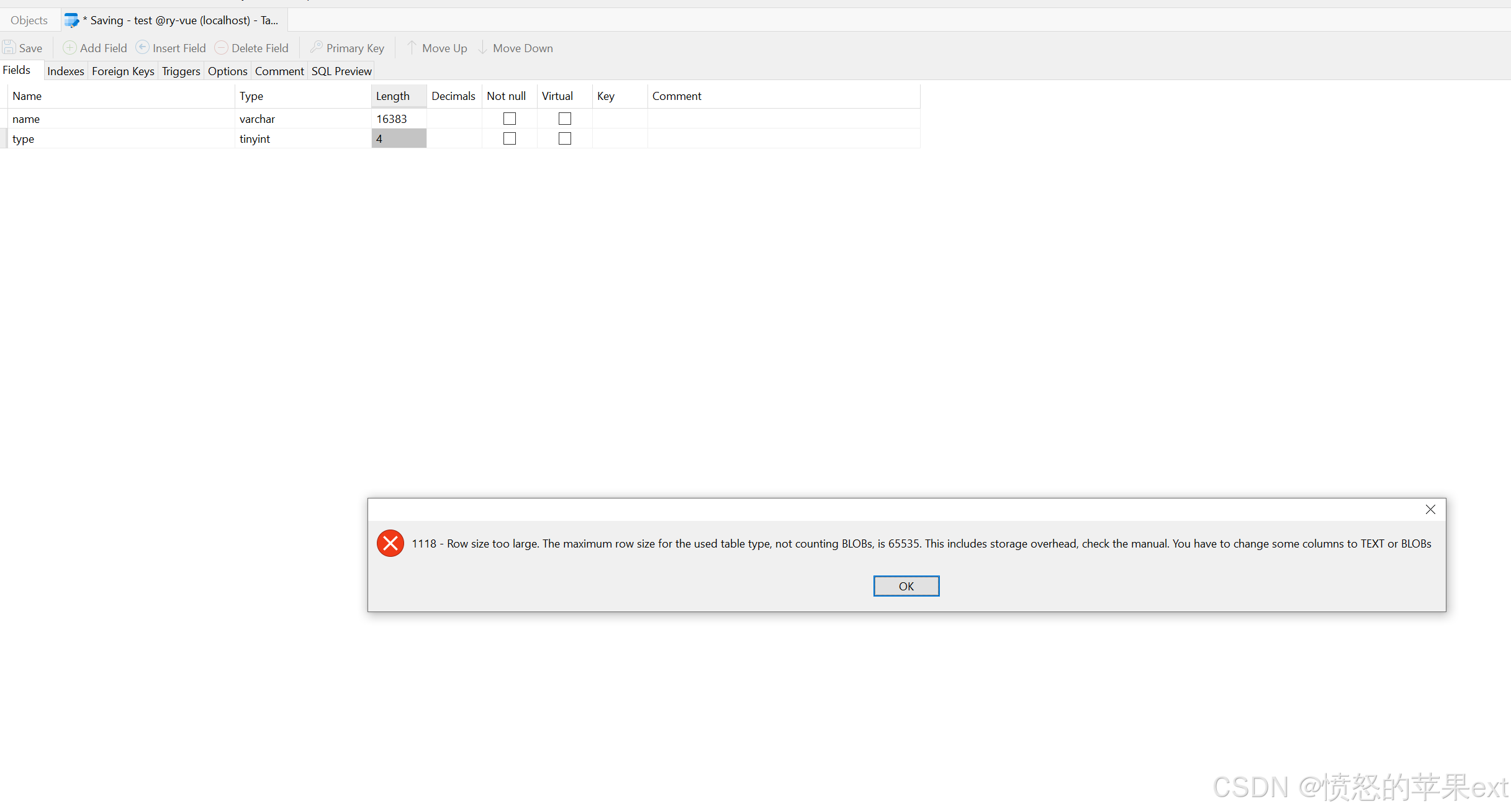Click the Move Down arrow icon

coord(482,48)
